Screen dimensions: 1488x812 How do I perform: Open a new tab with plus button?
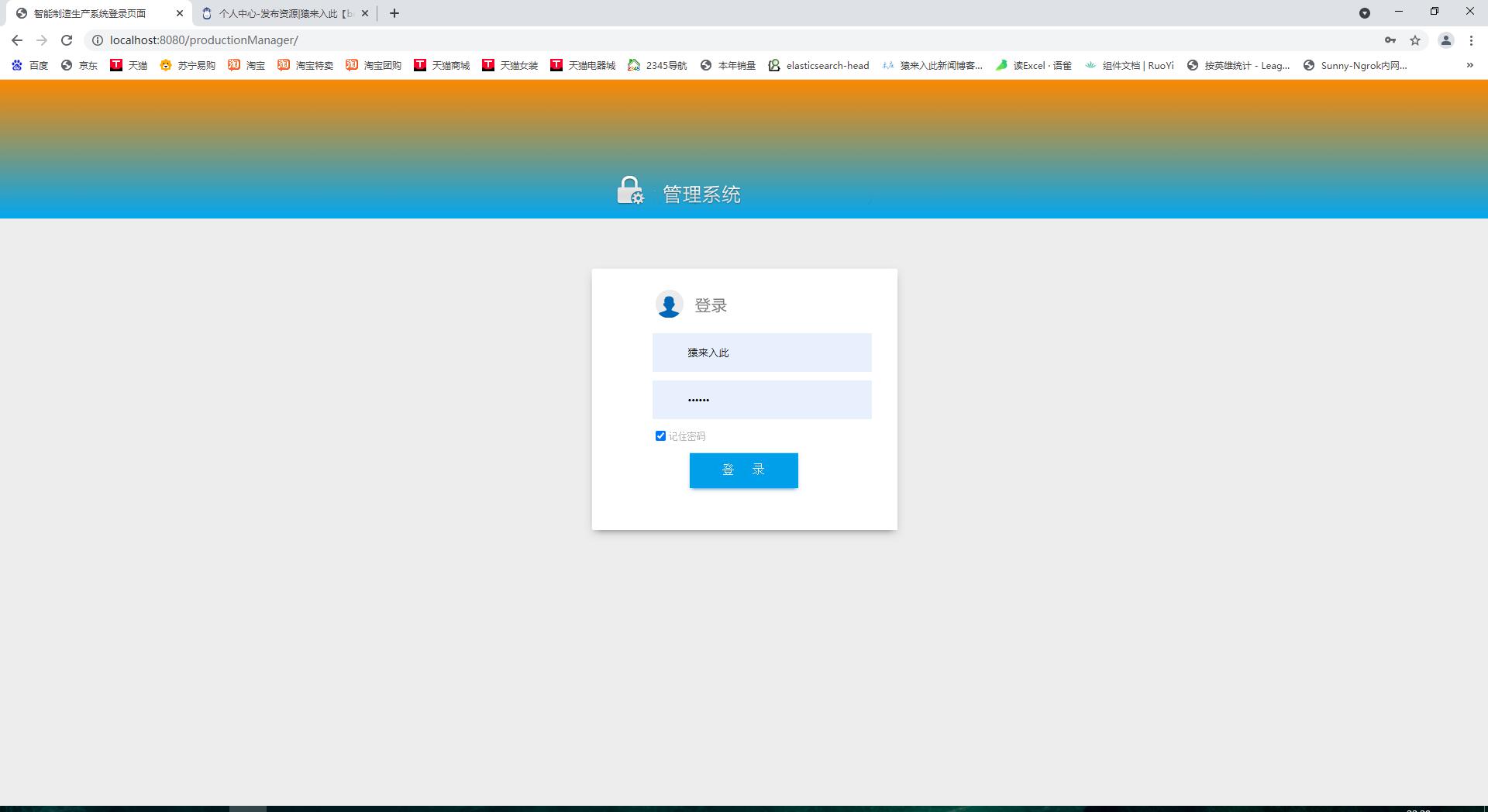click(394, 13)
